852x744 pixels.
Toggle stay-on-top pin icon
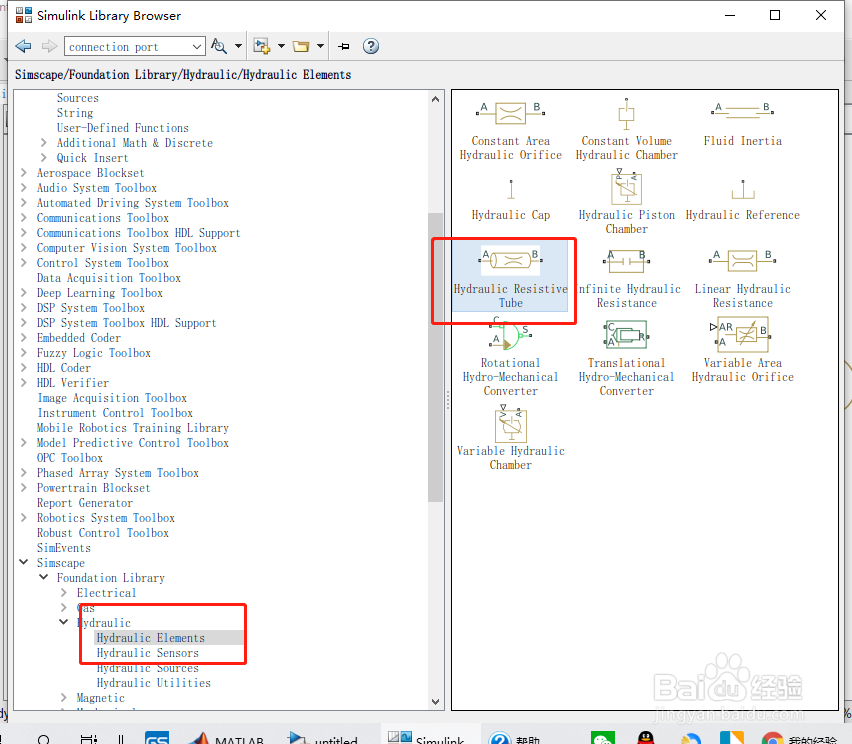(343, 47)
